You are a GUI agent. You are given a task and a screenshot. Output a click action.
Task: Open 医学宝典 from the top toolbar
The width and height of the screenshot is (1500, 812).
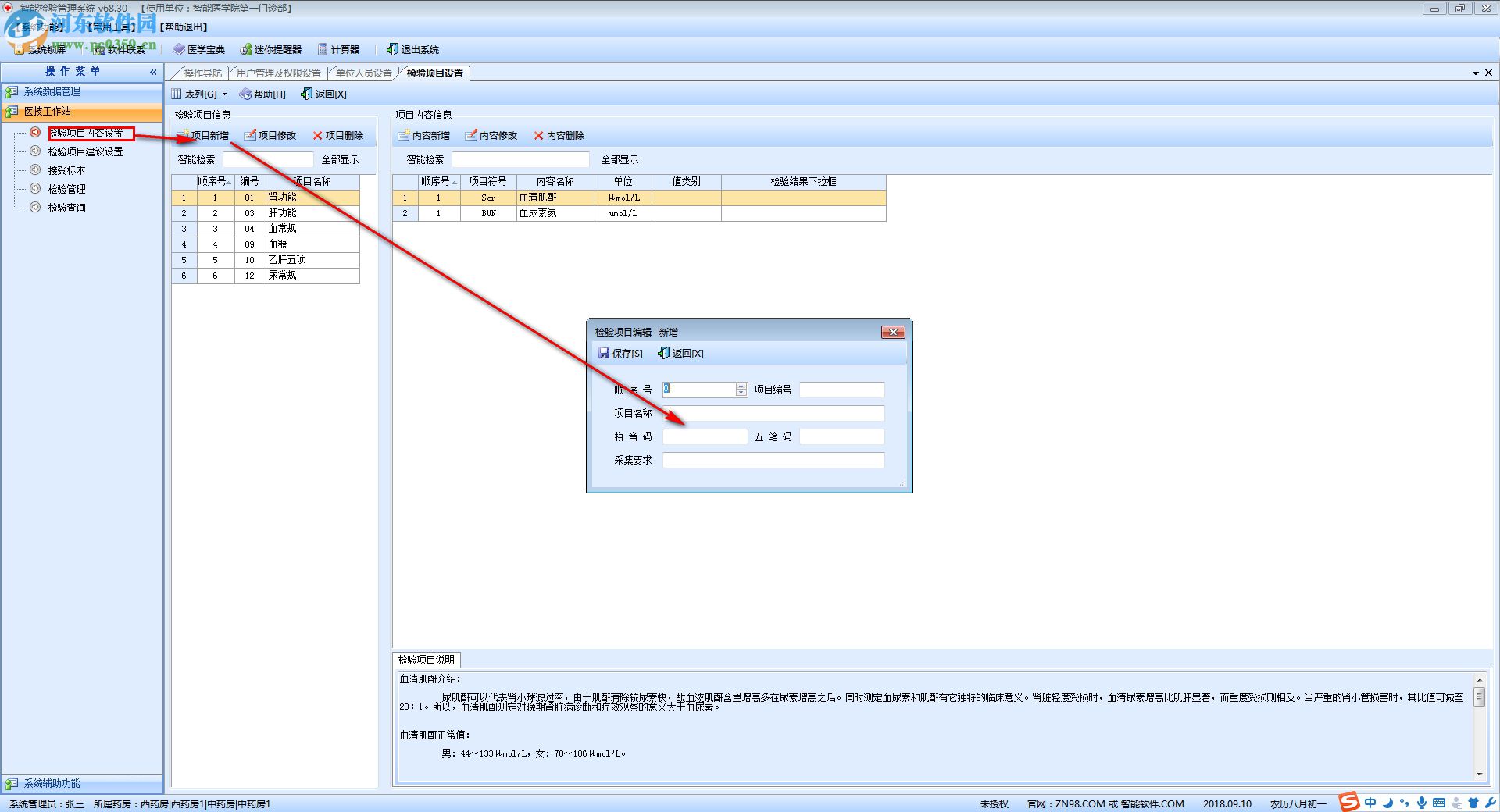198,49
